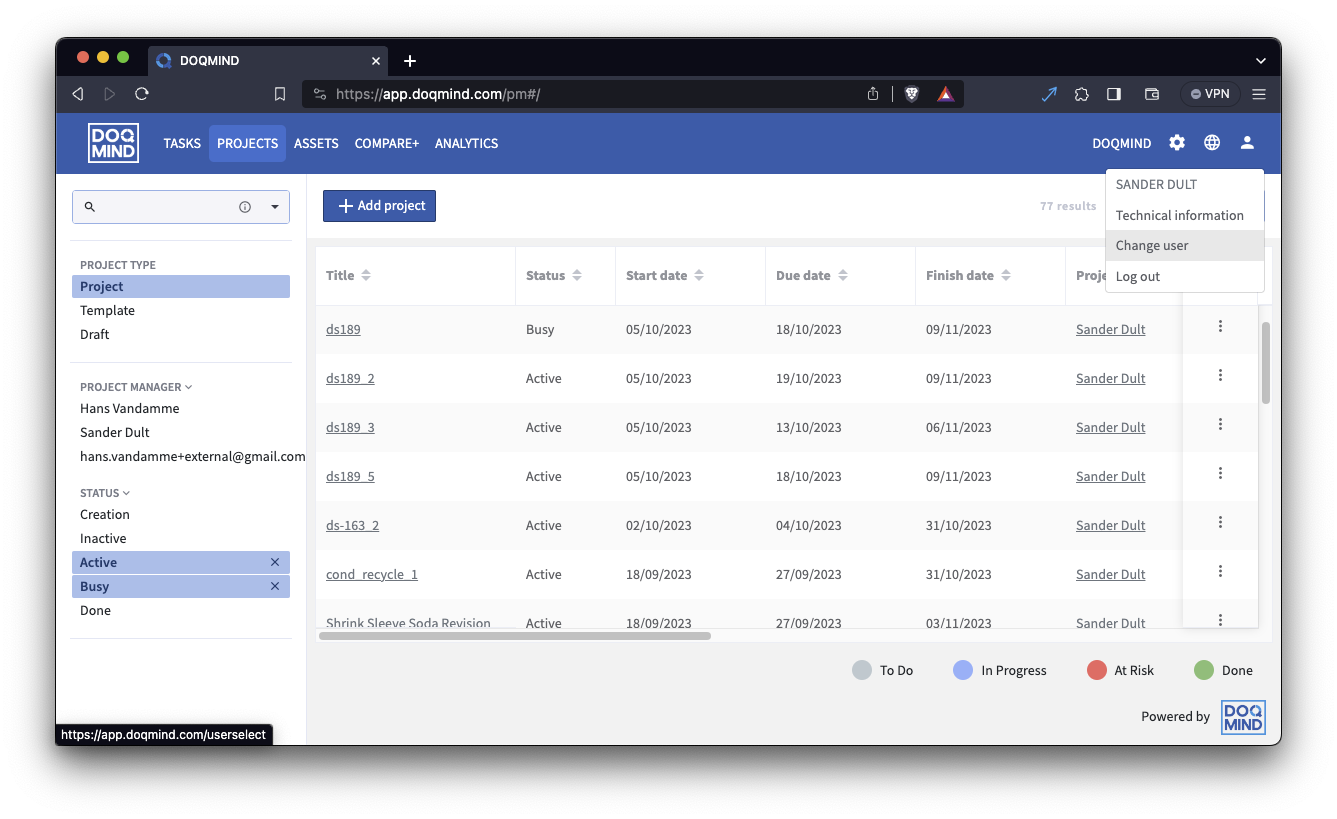Toggle the Done status filter
Screen dimensions: 1337x819
96,610
